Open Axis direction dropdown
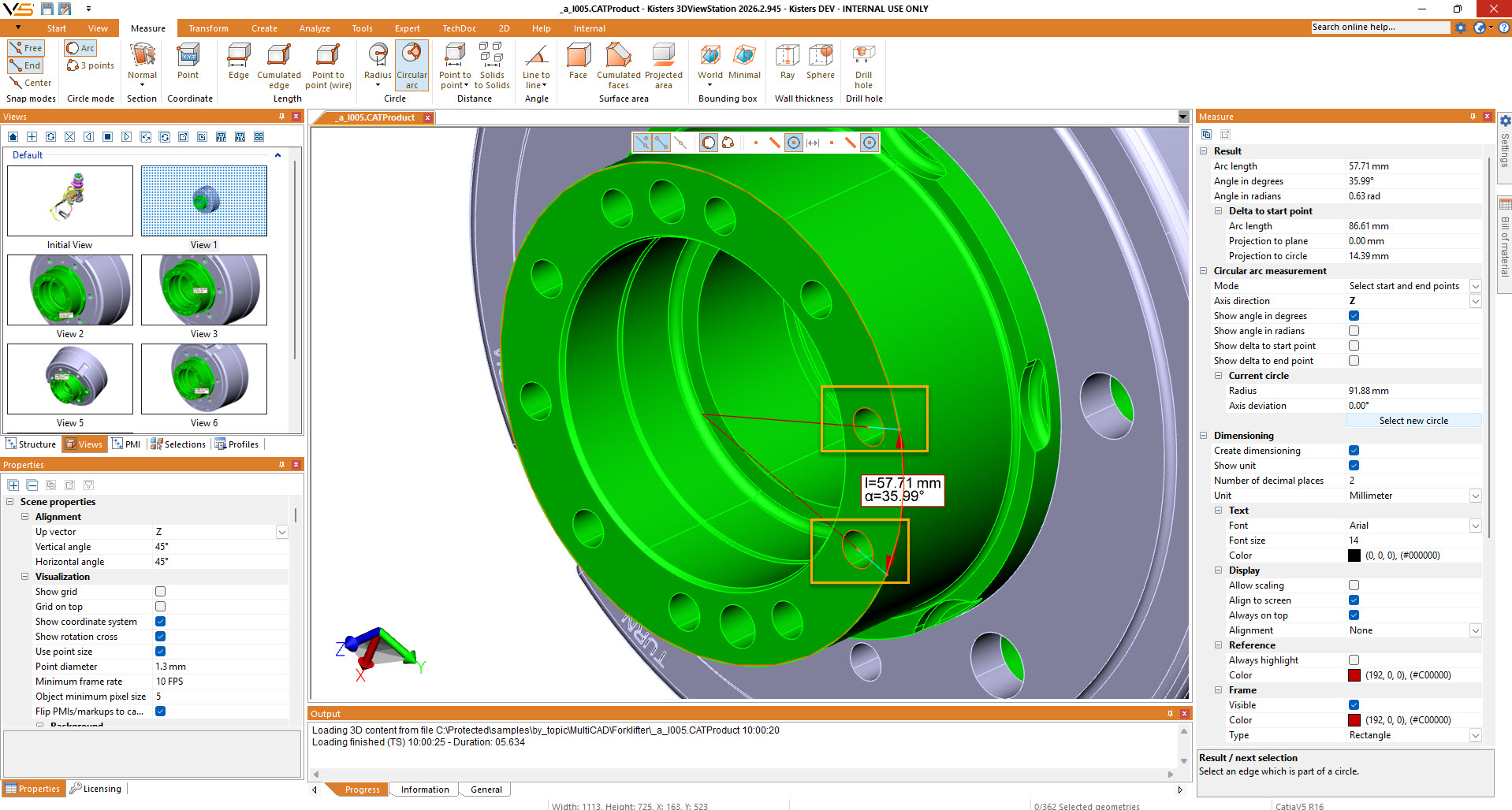The image size is (1512, 810). point(1475,301)
